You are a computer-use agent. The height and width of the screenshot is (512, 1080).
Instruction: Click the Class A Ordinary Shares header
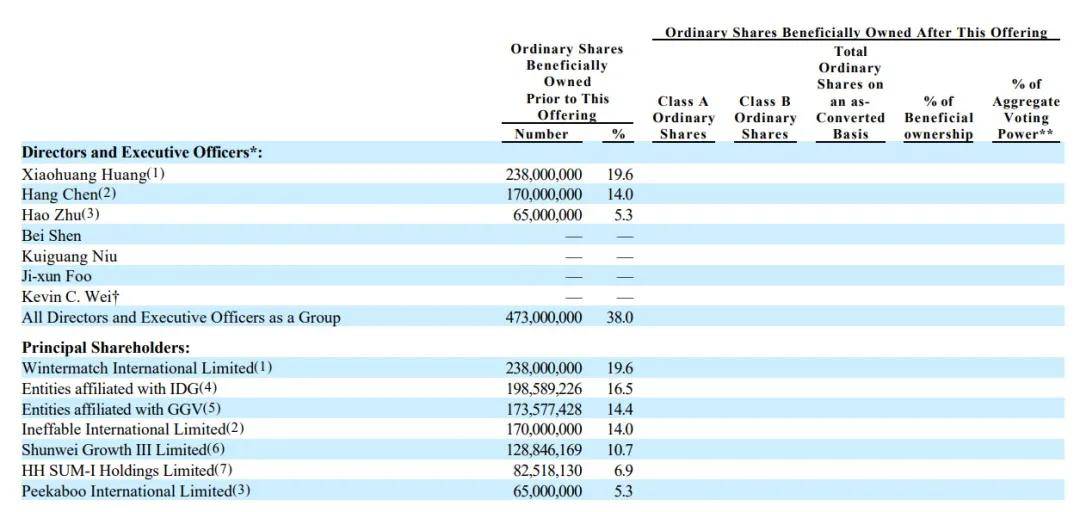point(683,117)
